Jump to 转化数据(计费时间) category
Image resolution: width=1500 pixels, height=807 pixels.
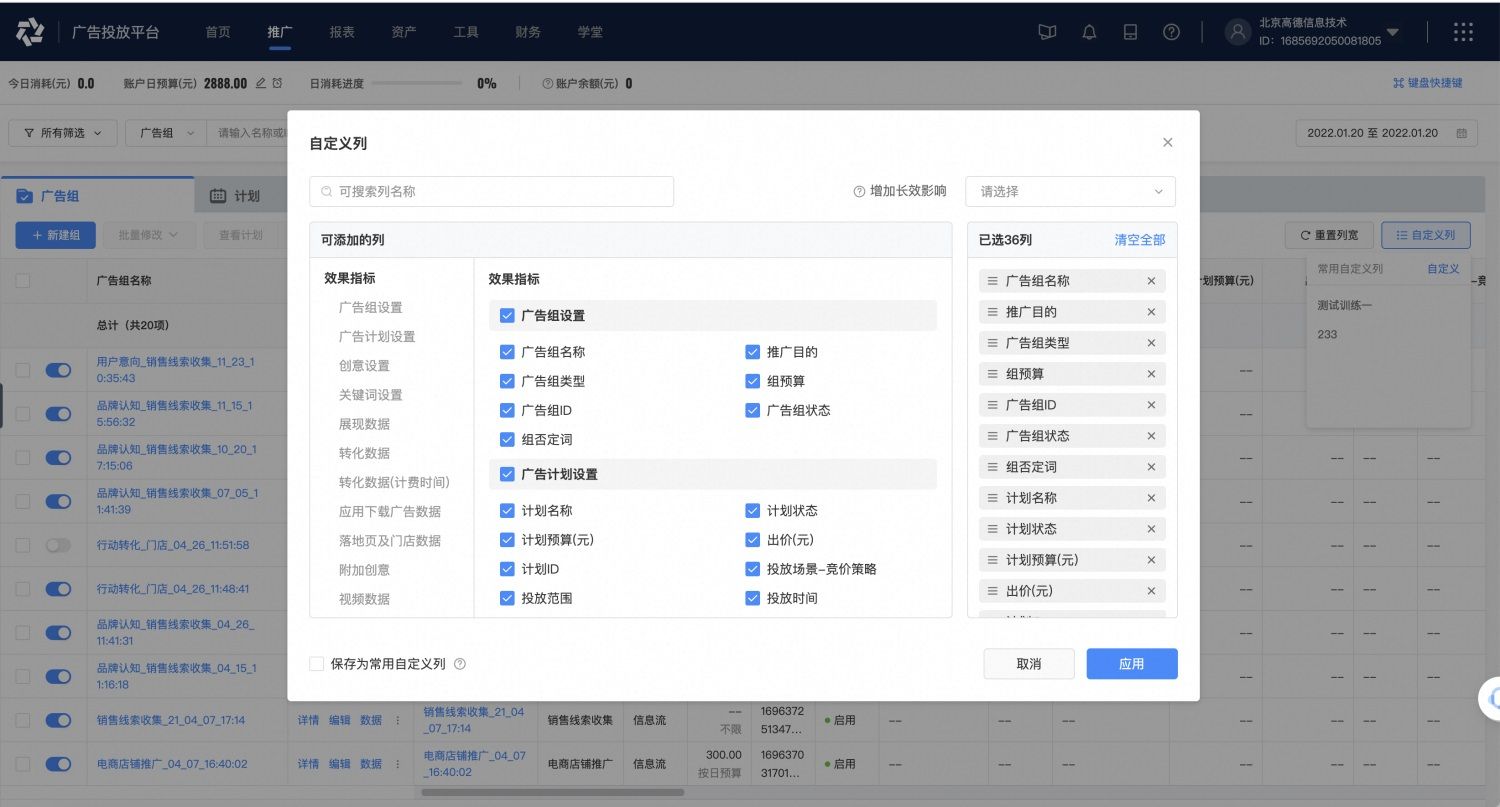[x=394, y=482]
